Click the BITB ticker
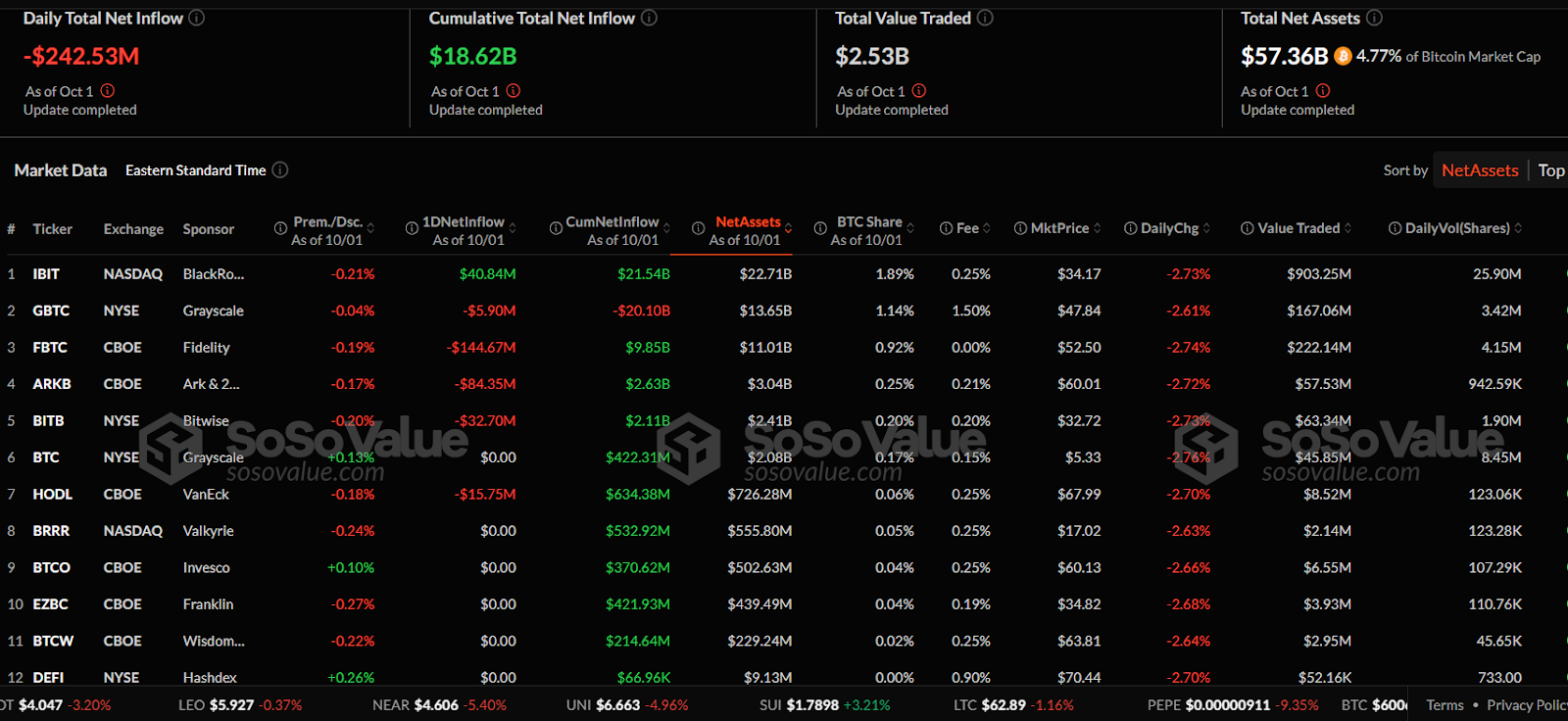 (x=48, y=421)
